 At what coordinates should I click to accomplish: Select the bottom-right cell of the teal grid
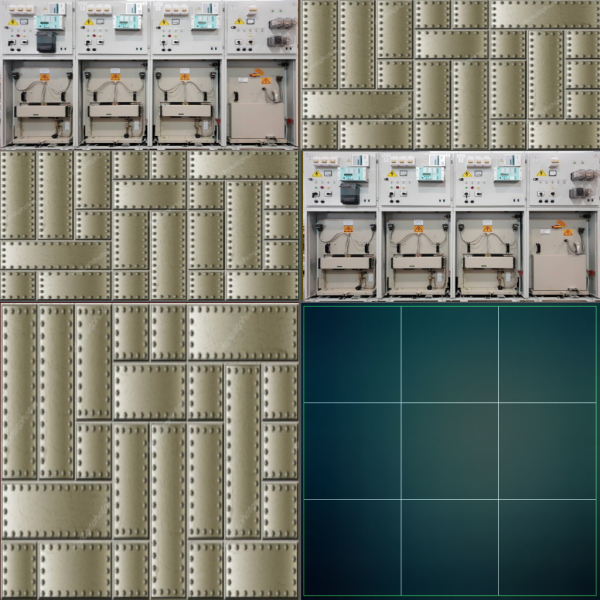click(x=547, y=547)
